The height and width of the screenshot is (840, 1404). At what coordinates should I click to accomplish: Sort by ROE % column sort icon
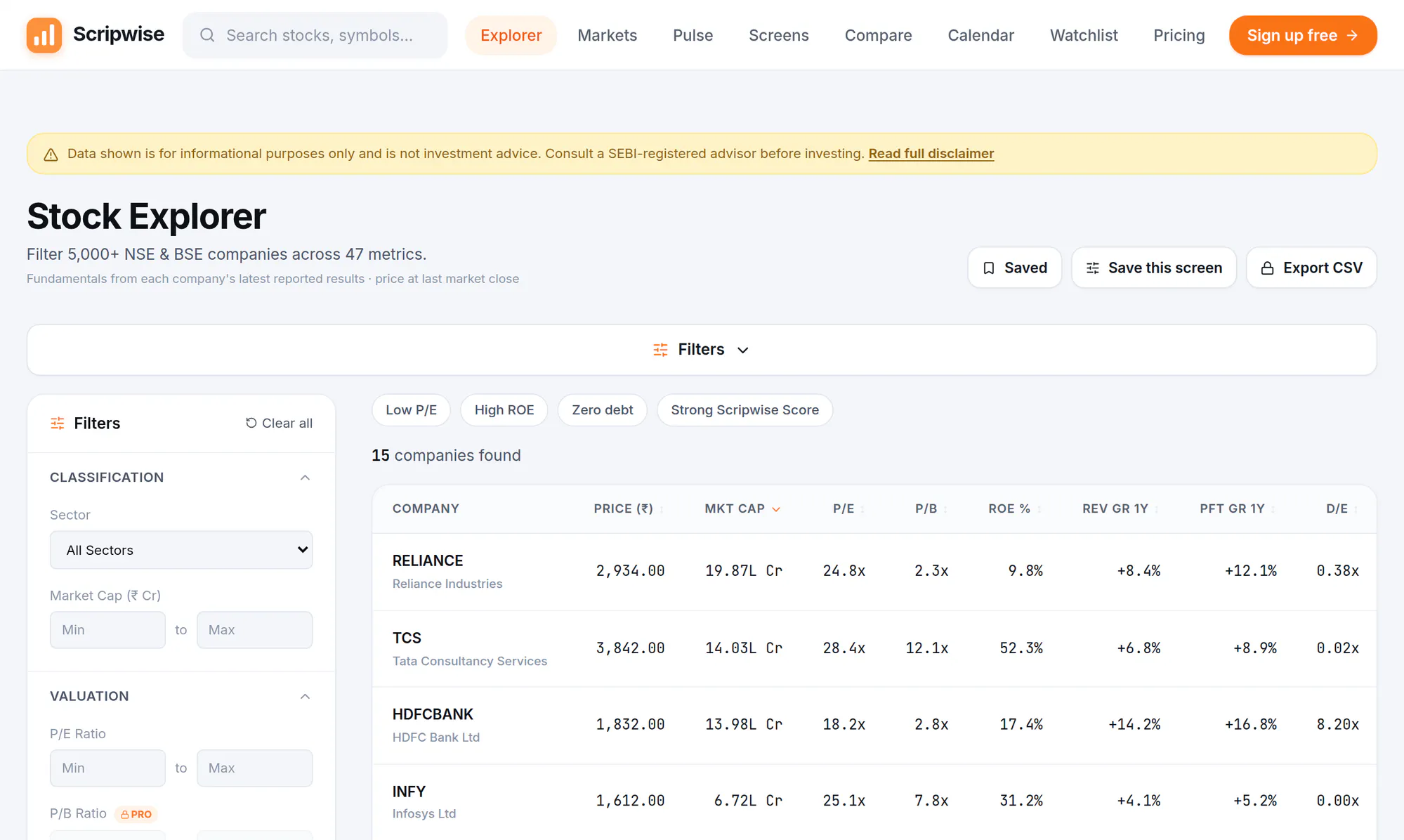pyautogui.click(x=1039, y=509)
